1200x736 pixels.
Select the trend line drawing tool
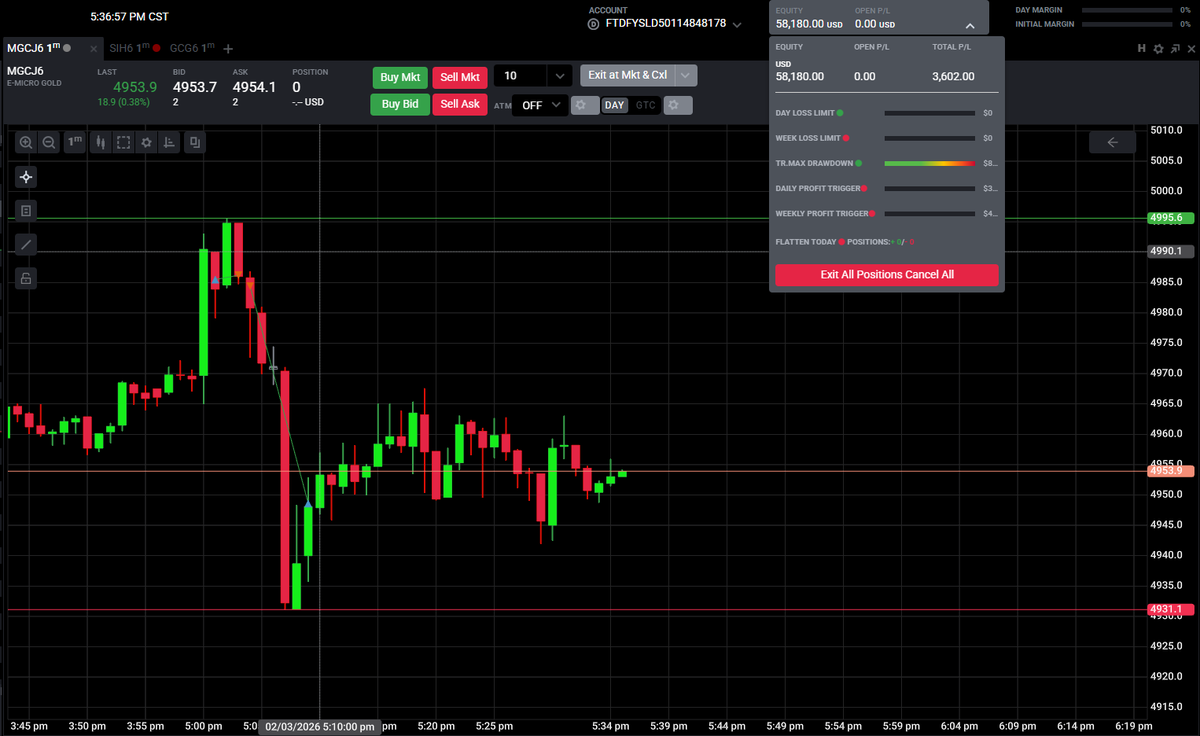[x=26, y=244]
